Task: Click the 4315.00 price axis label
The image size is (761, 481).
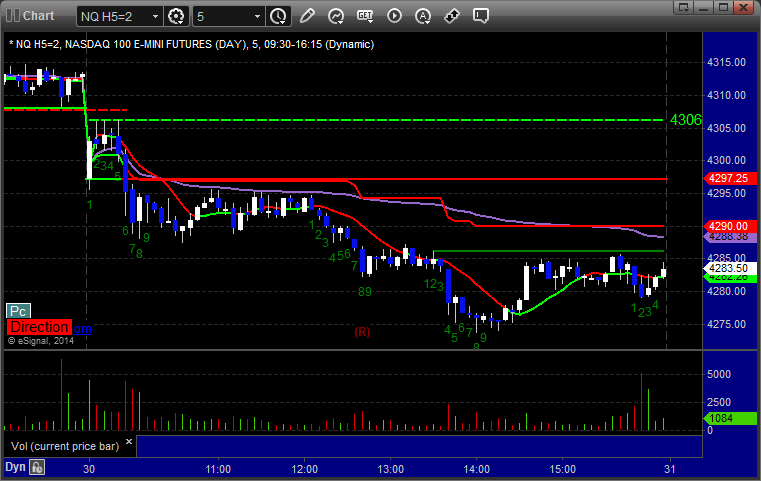Action: [726, 62]
